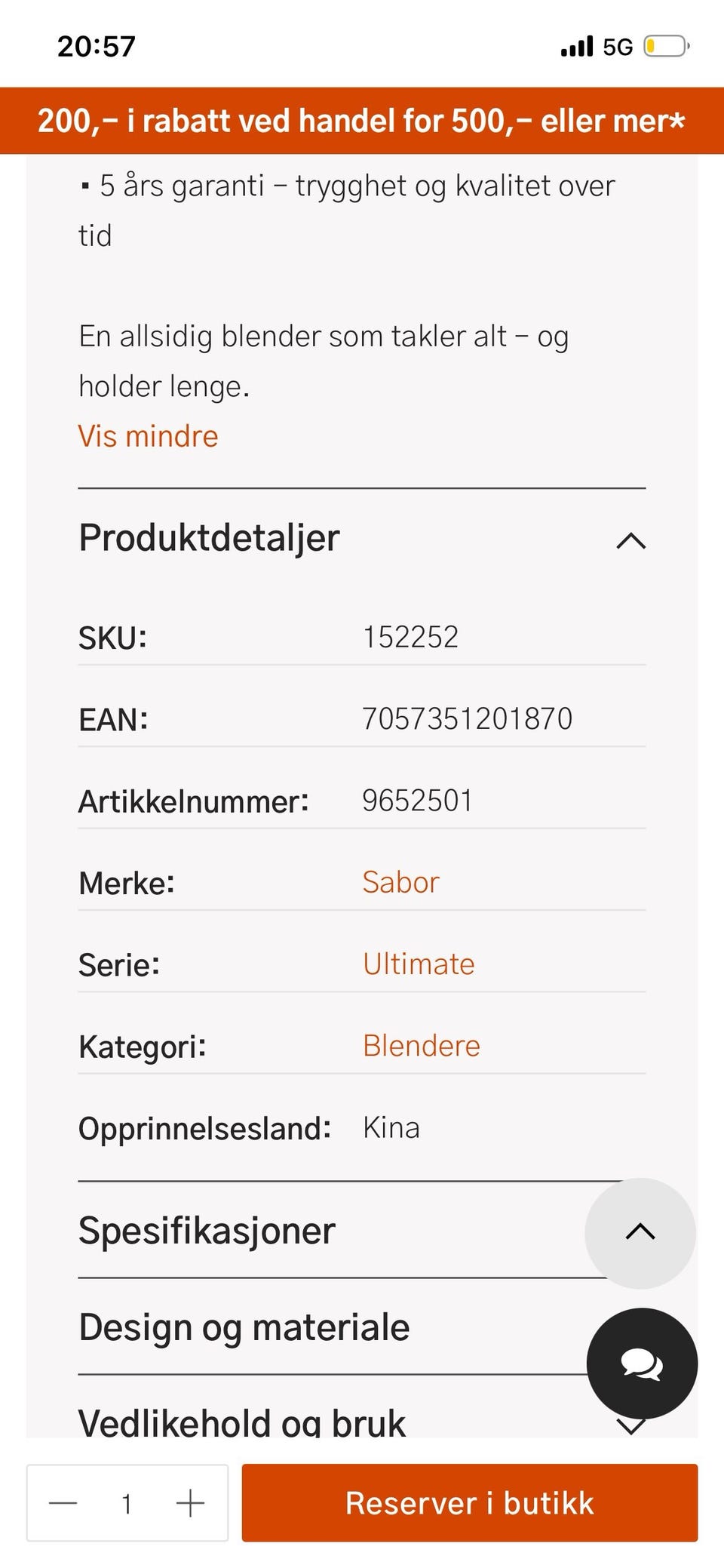Screen dimensions: 724x1568
Task: Open the Produktdetaljer section header
Action: point(210,538)
